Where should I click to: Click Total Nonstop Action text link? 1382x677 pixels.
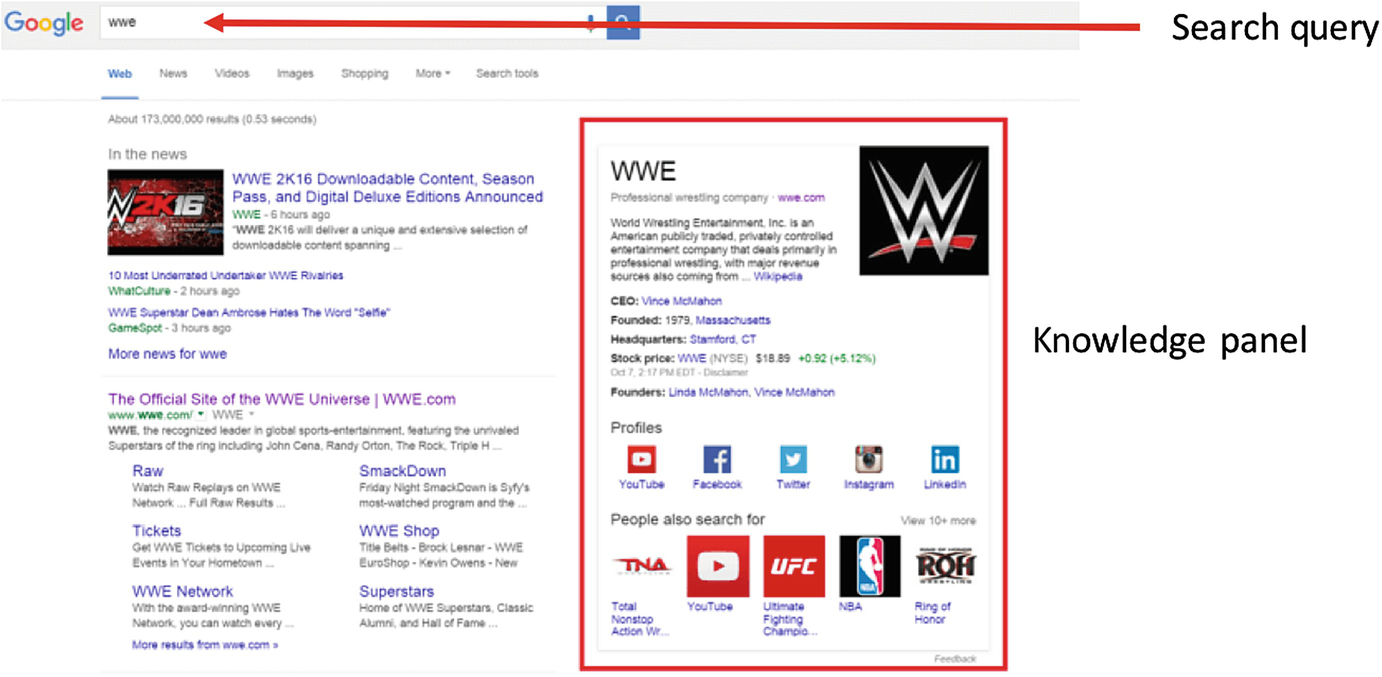(x=641, y=619)
